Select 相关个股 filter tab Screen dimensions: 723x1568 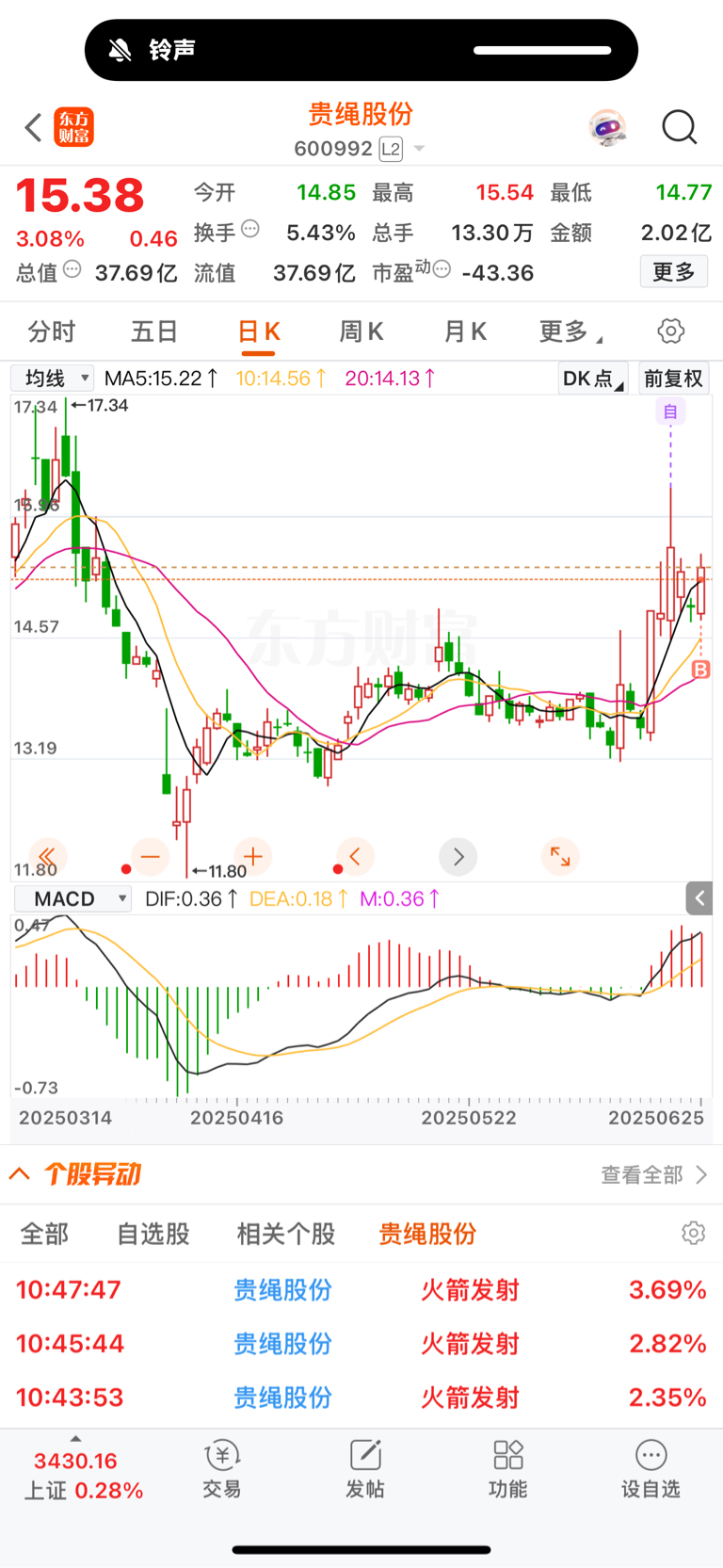(286, 1234)
